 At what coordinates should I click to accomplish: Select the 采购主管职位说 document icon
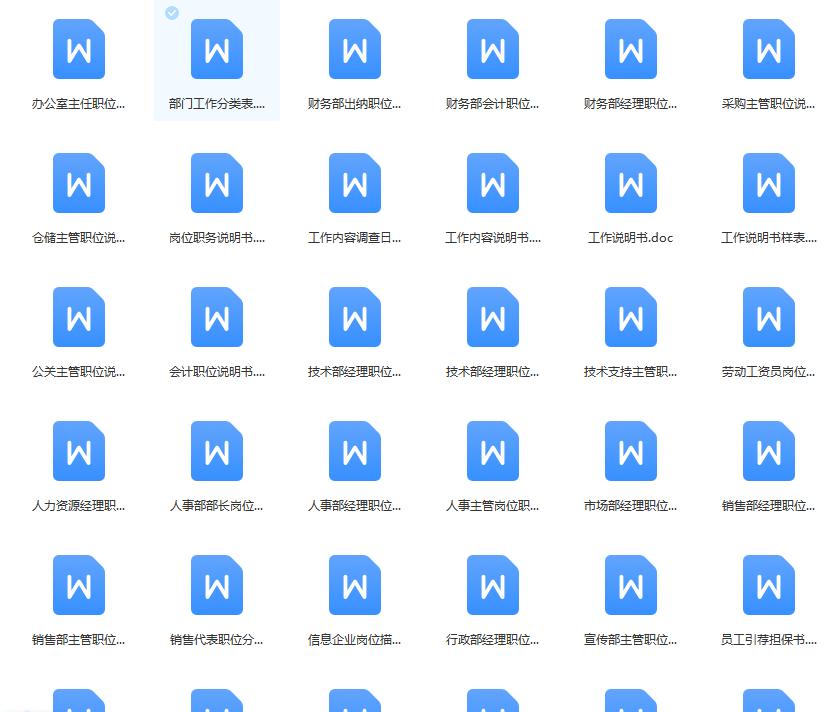(769, 49)
